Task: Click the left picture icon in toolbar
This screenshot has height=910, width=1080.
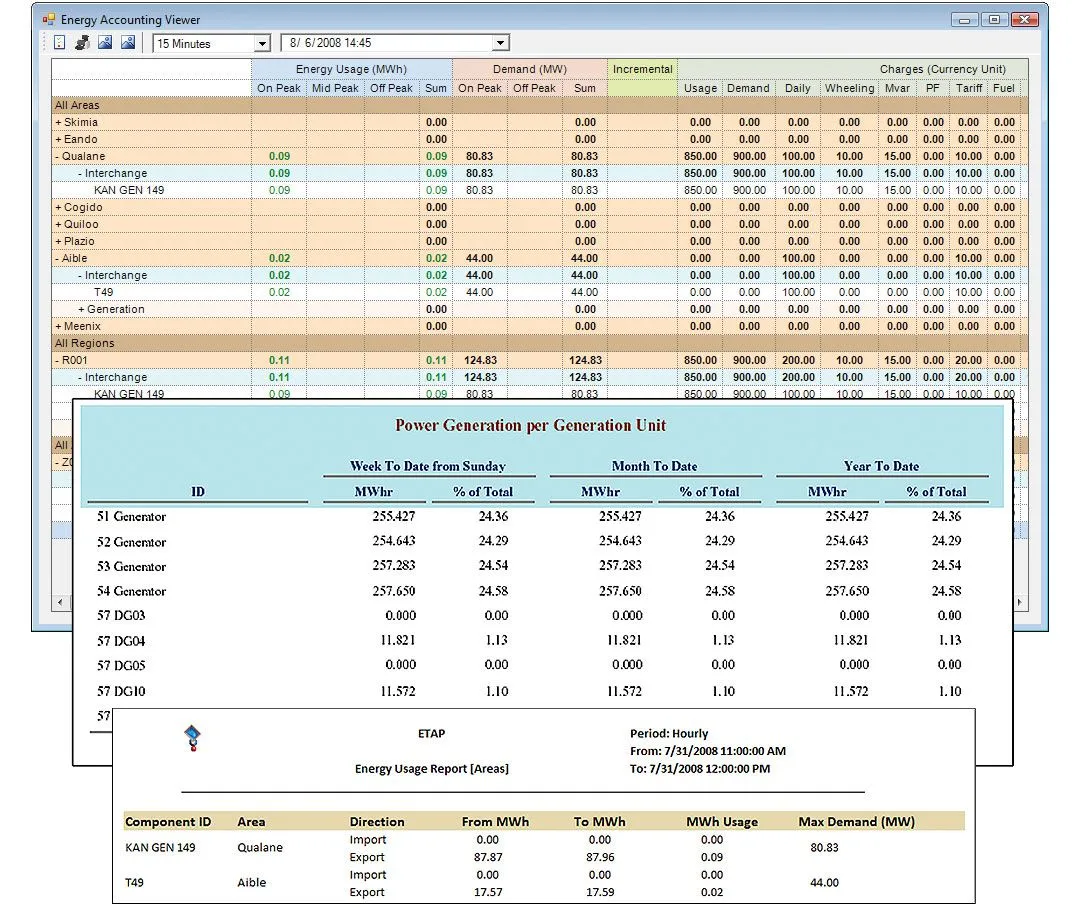Action: tap(105, 43)
